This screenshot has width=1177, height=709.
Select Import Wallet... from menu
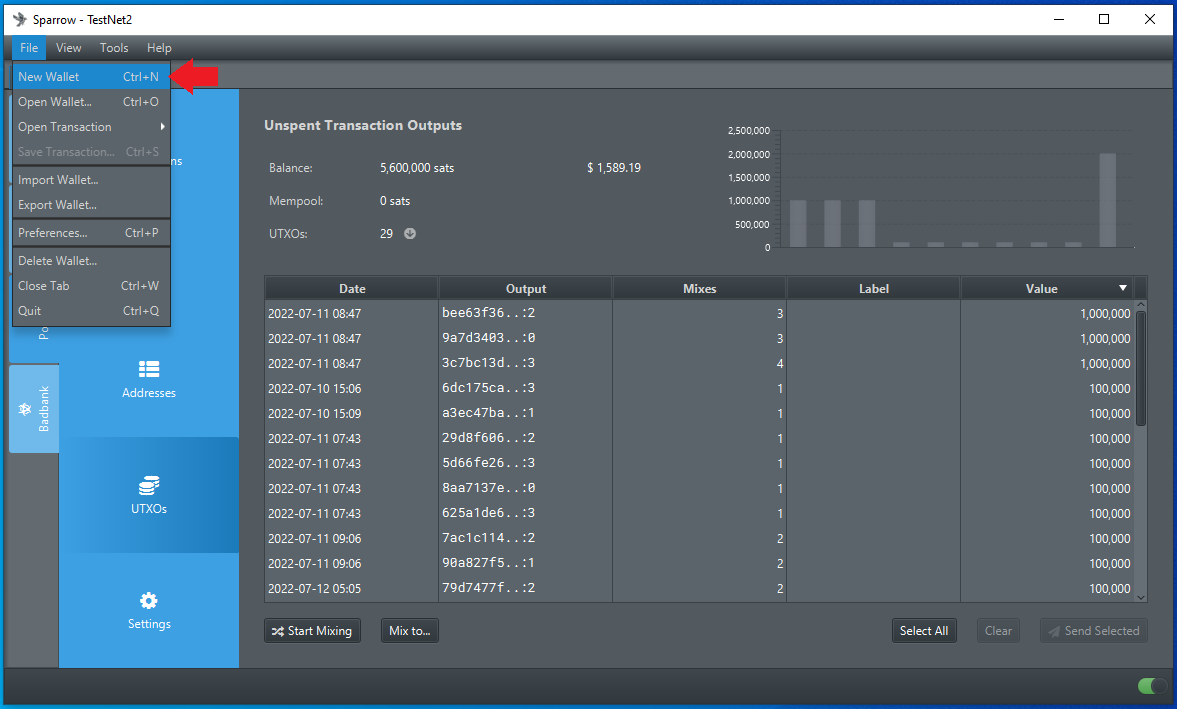[x=92, y=180]
